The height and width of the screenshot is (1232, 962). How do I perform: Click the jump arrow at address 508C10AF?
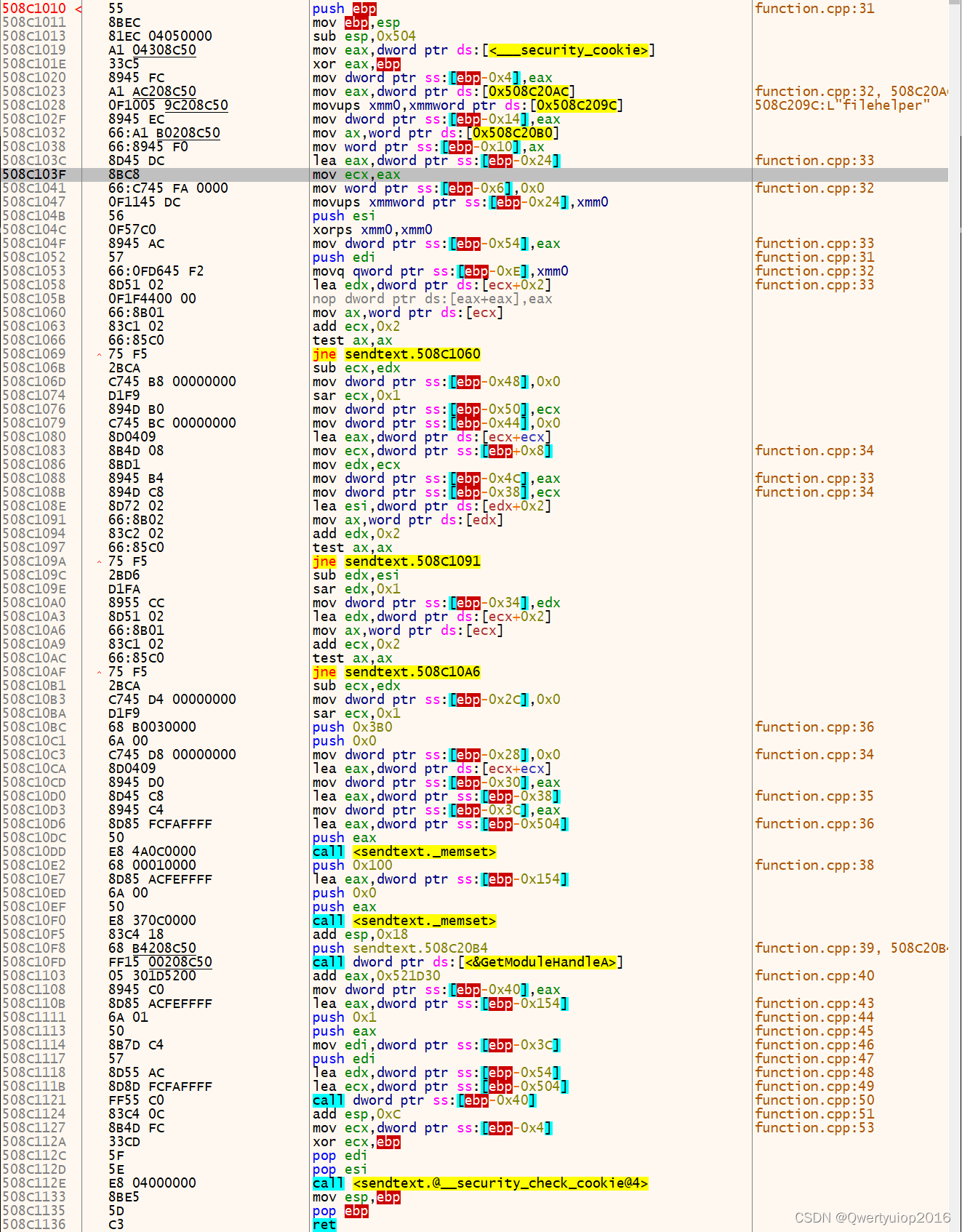[99, 672]
